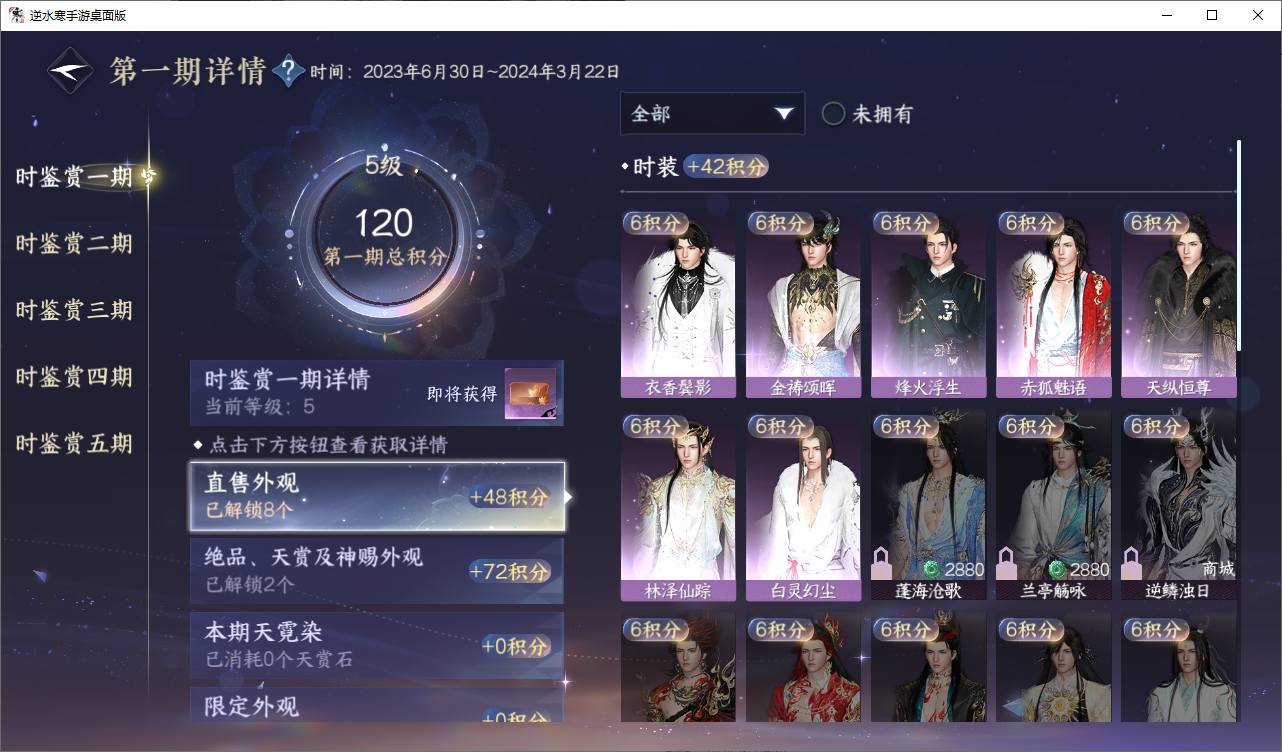Open the 本期天霓染 points entry
1282x752 pixels.
377,645
